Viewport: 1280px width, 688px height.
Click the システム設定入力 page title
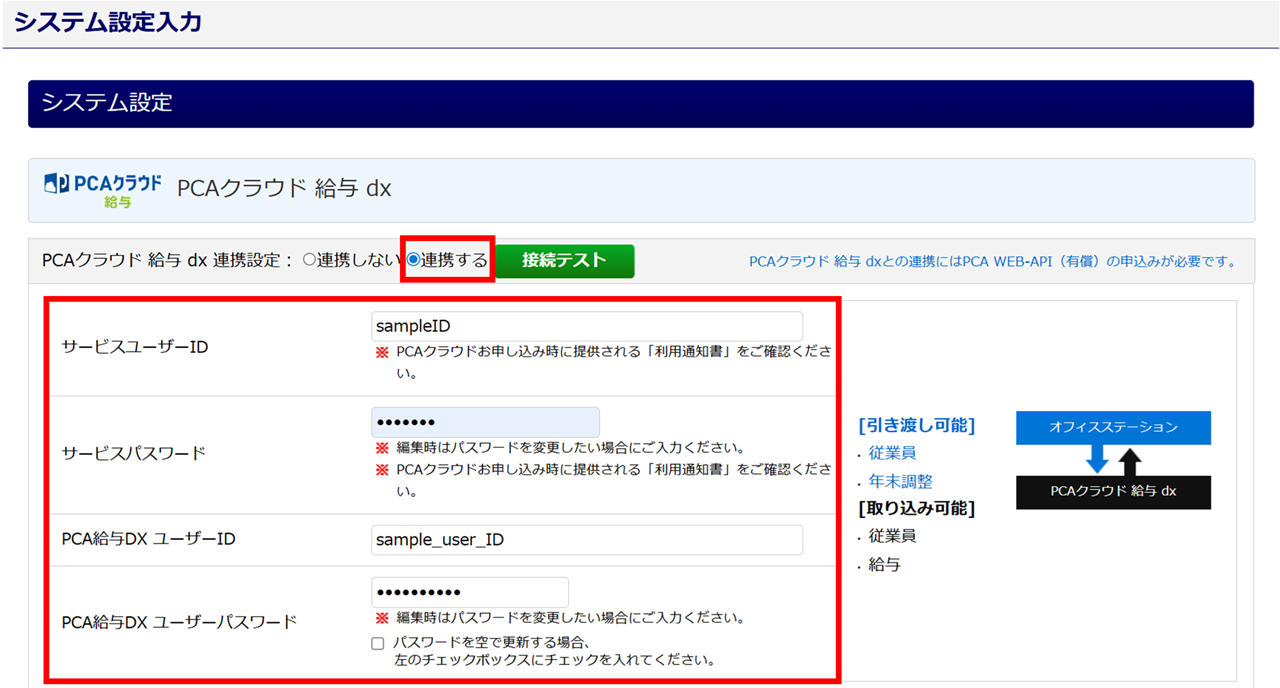click(x=107, y=22)
